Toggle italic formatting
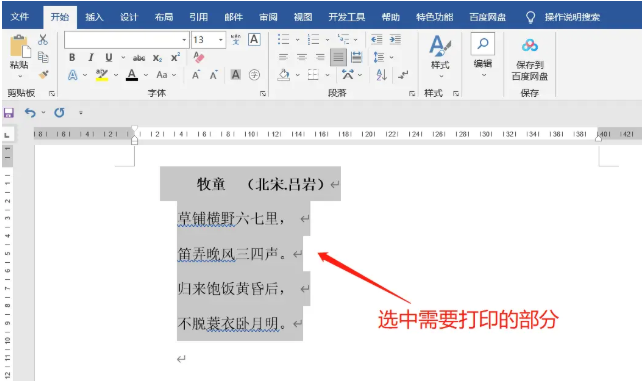The height and width of the screenshot is (381, 644). pos(91,57)
